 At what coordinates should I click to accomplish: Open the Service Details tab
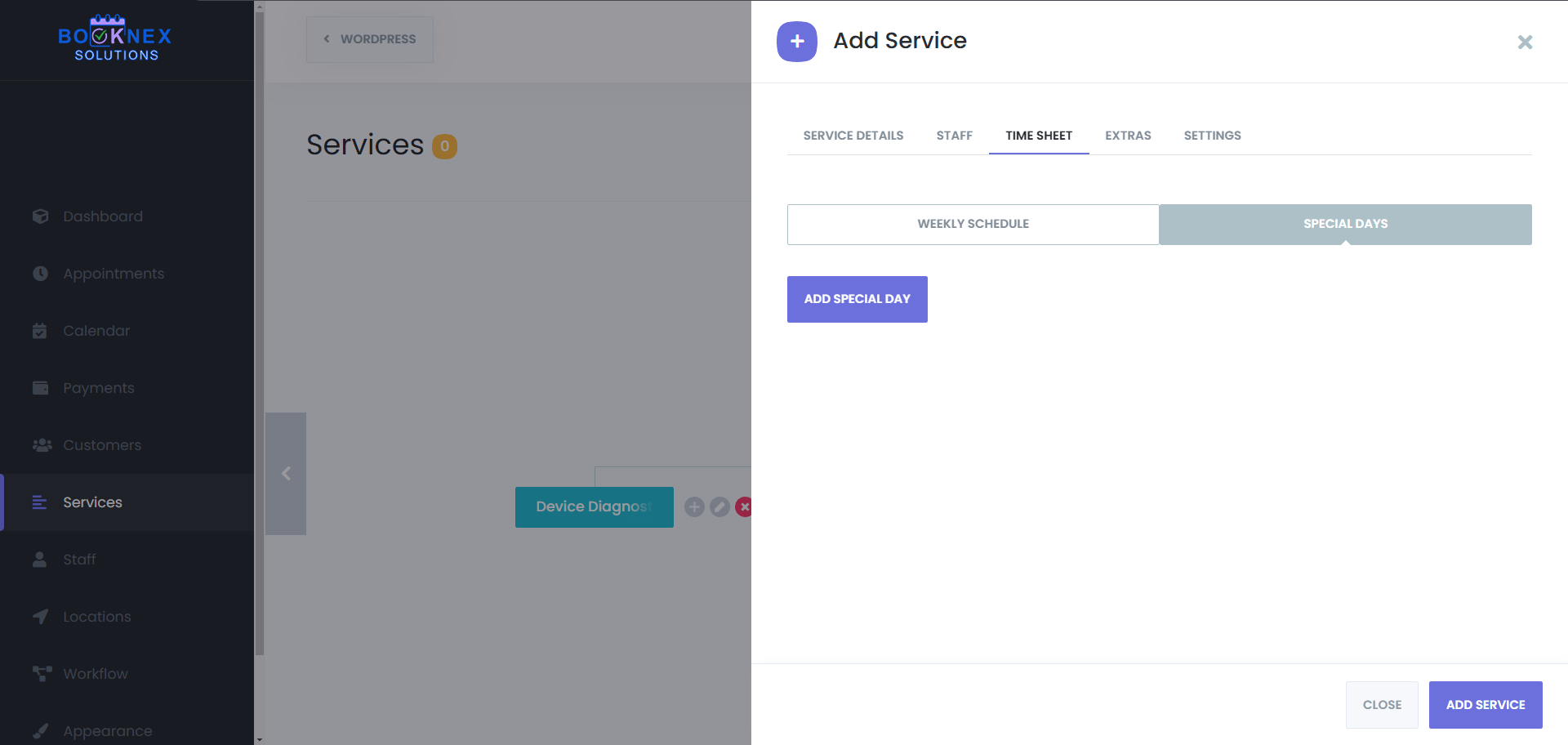coord(853,136)
